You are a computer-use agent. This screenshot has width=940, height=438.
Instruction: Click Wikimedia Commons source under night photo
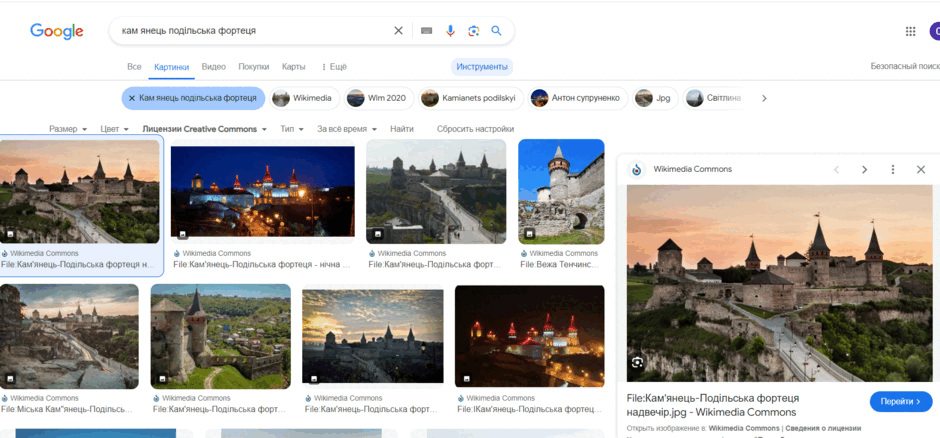[x=216, y=253]
